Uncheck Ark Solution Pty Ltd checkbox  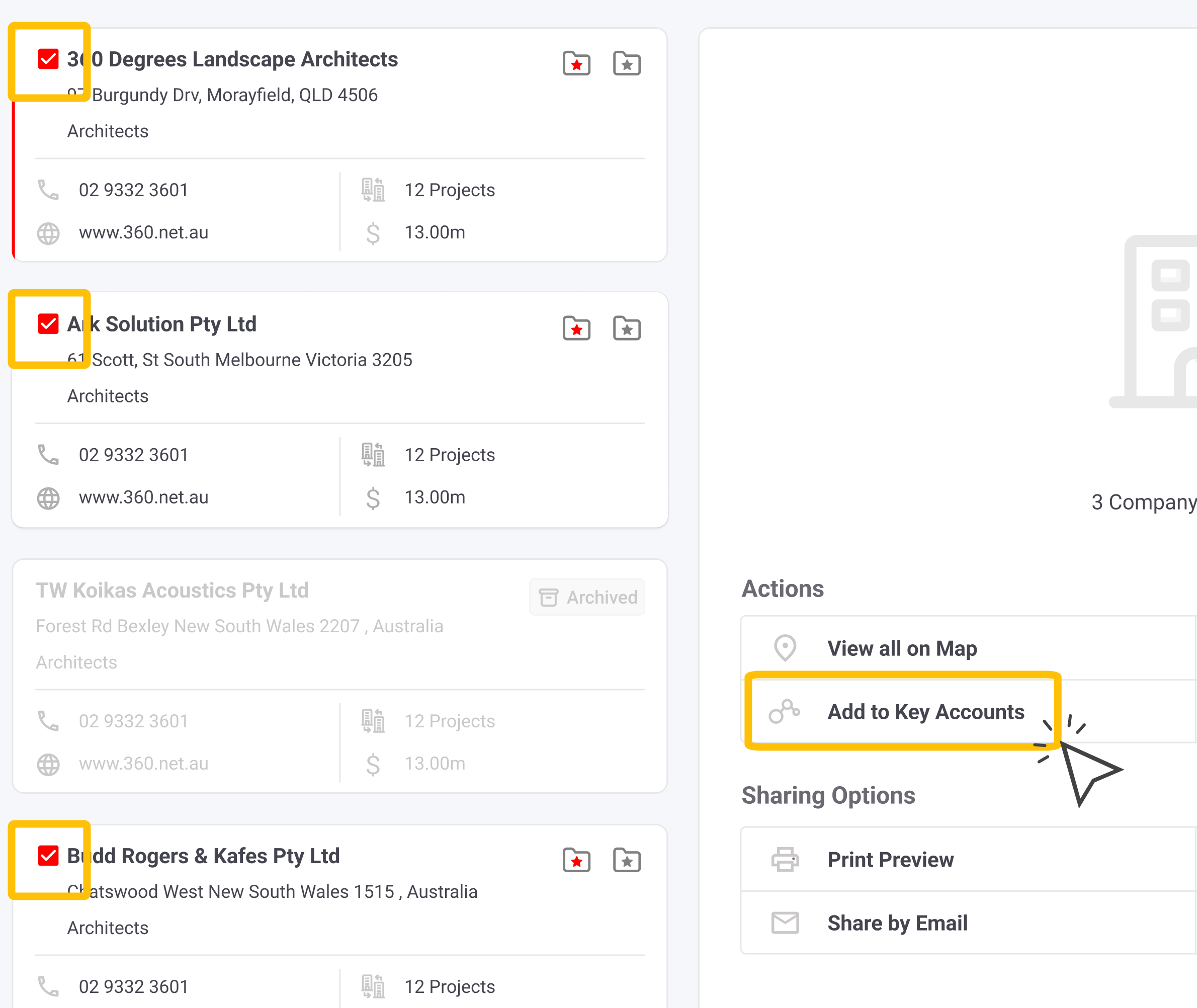pyautogui.click(x=48, y=324)
